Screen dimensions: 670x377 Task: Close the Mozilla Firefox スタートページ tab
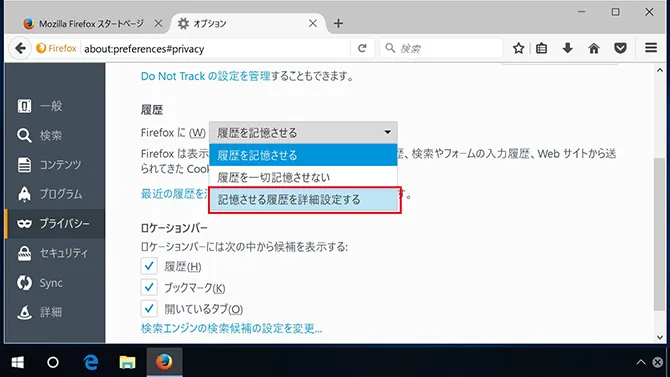158,24
